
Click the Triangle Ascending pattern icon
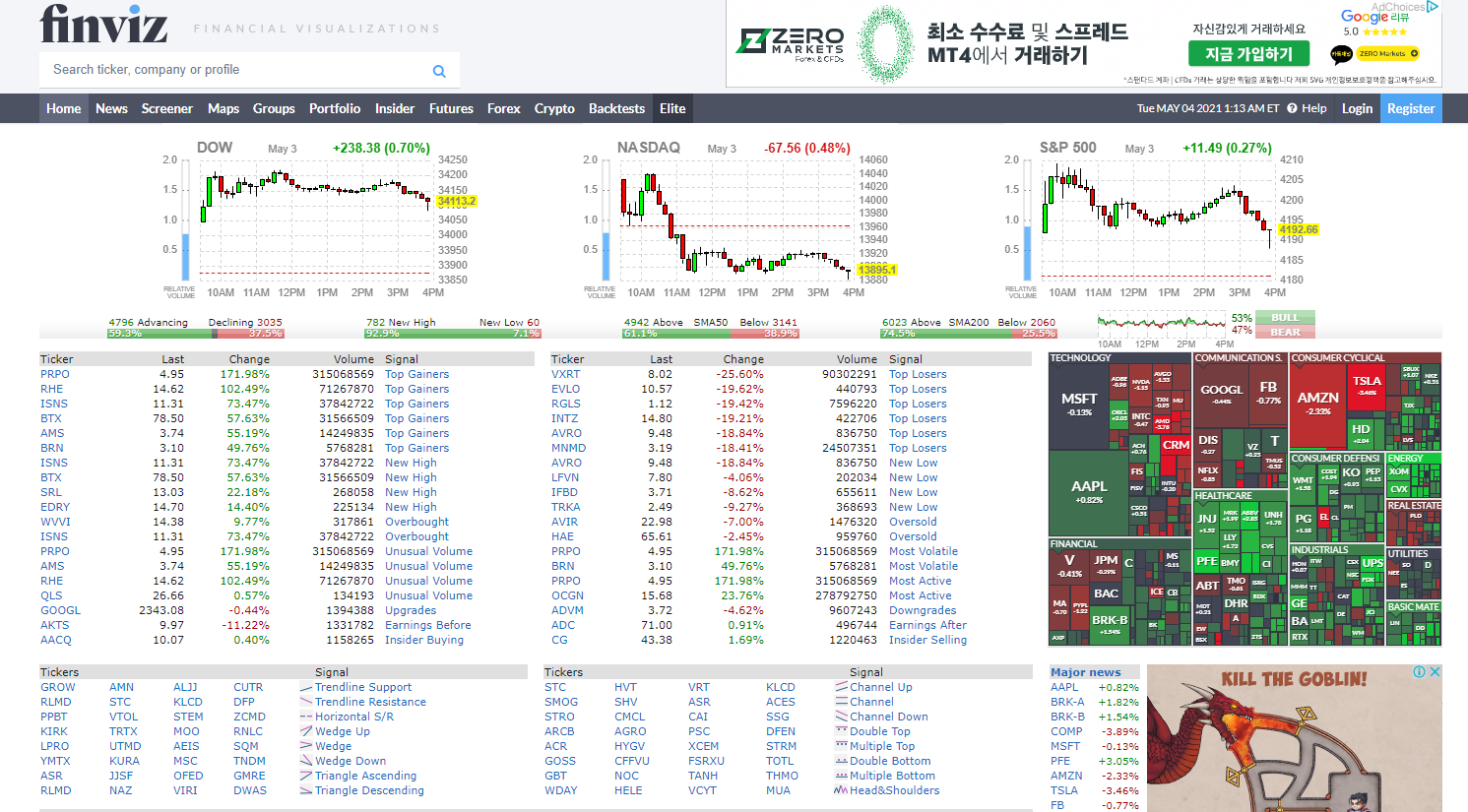pyautogui.click(x=306, y=776)
